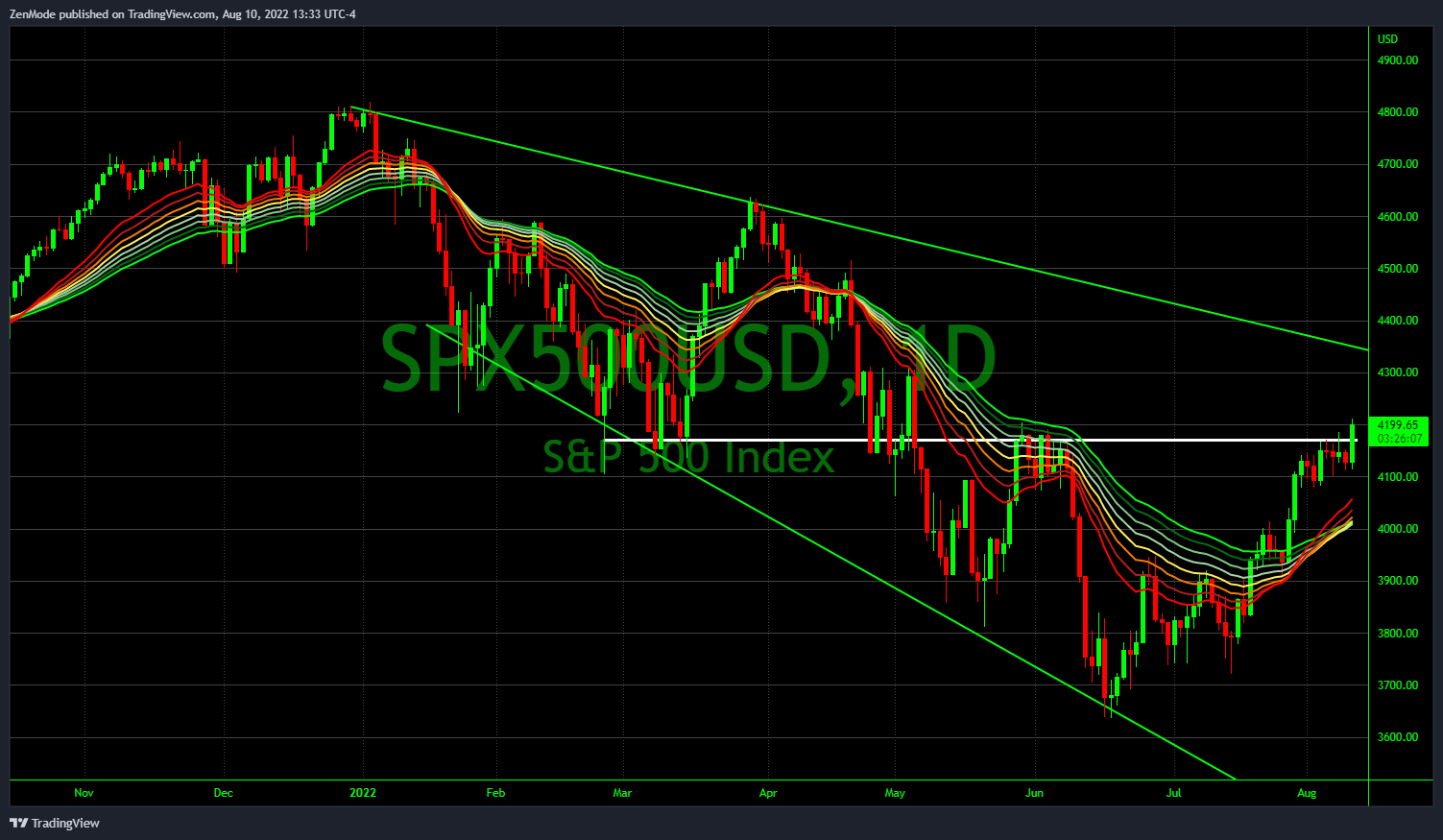The height and width of the screenshot is (840, 1443).
Task: Click the Dec date axis label
Action: 223,793
